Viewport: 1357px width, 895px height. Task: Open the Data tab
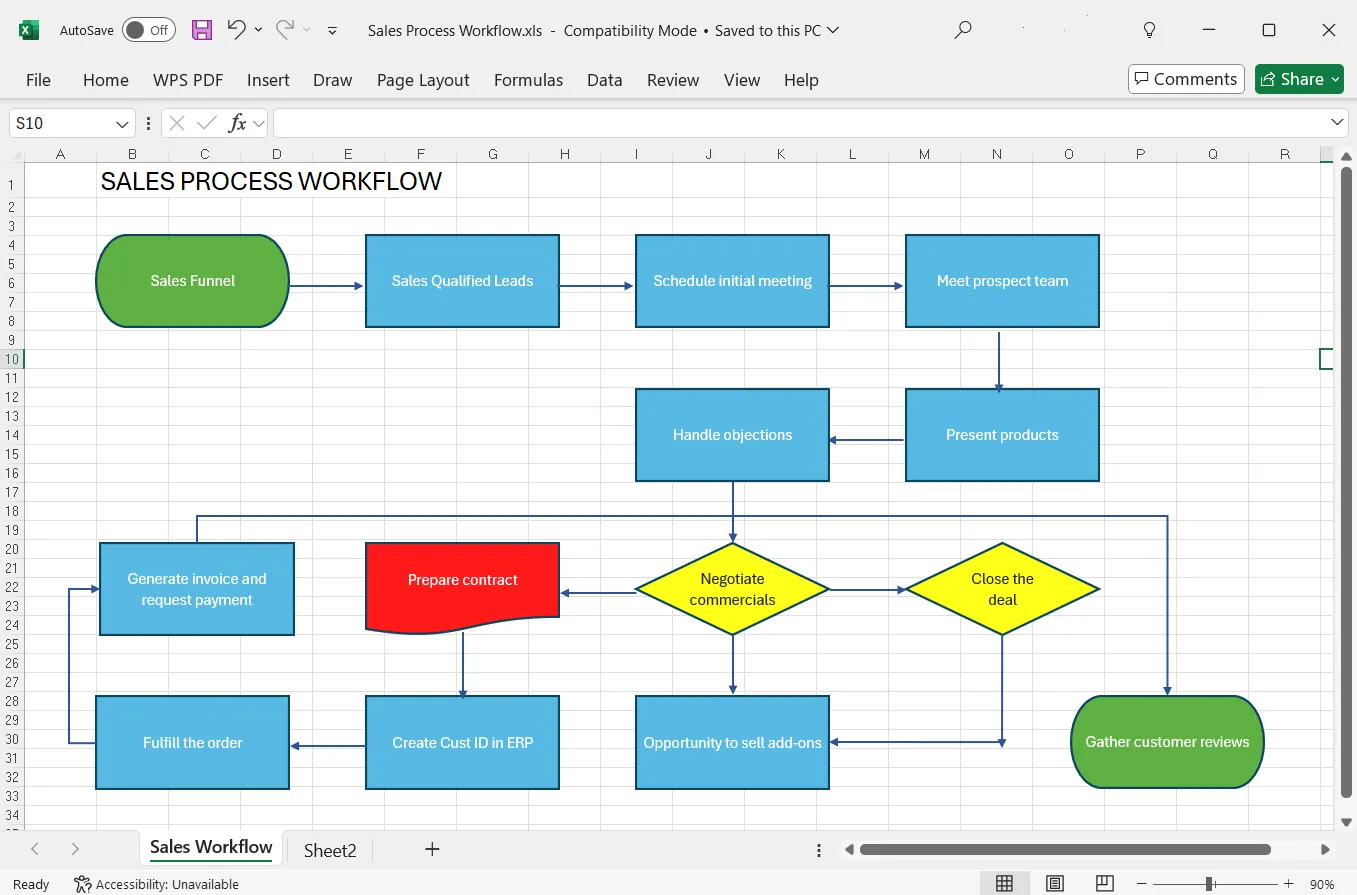(x=604, y=80)
